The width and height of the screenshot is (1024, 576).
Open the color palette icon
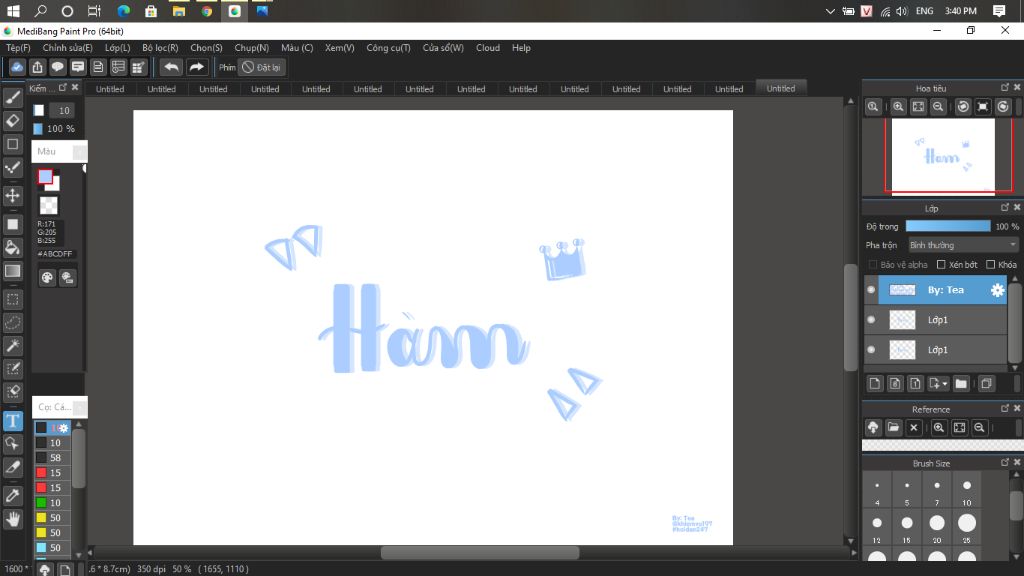(x=47, y=278)
